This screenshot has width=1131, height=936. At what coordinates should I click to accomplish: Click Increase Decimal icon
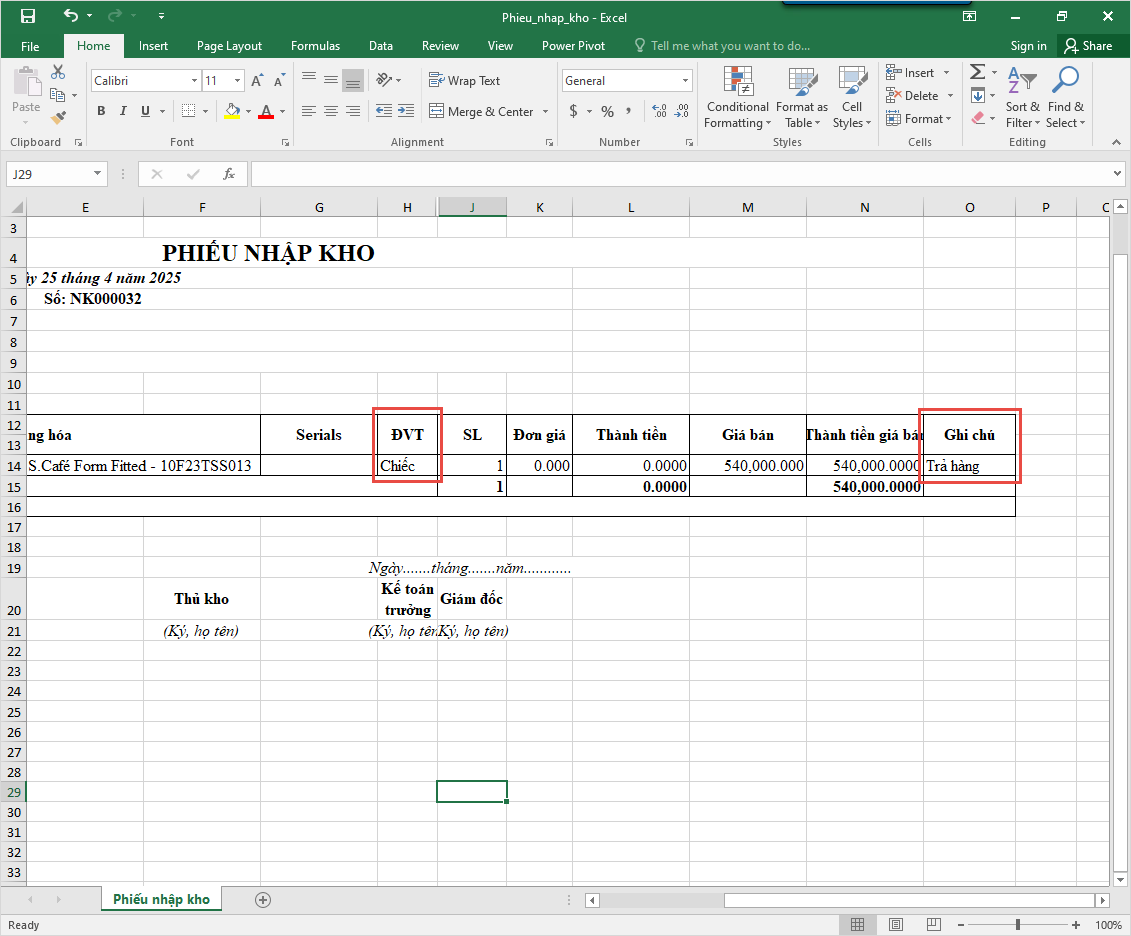tap(659, 111)
